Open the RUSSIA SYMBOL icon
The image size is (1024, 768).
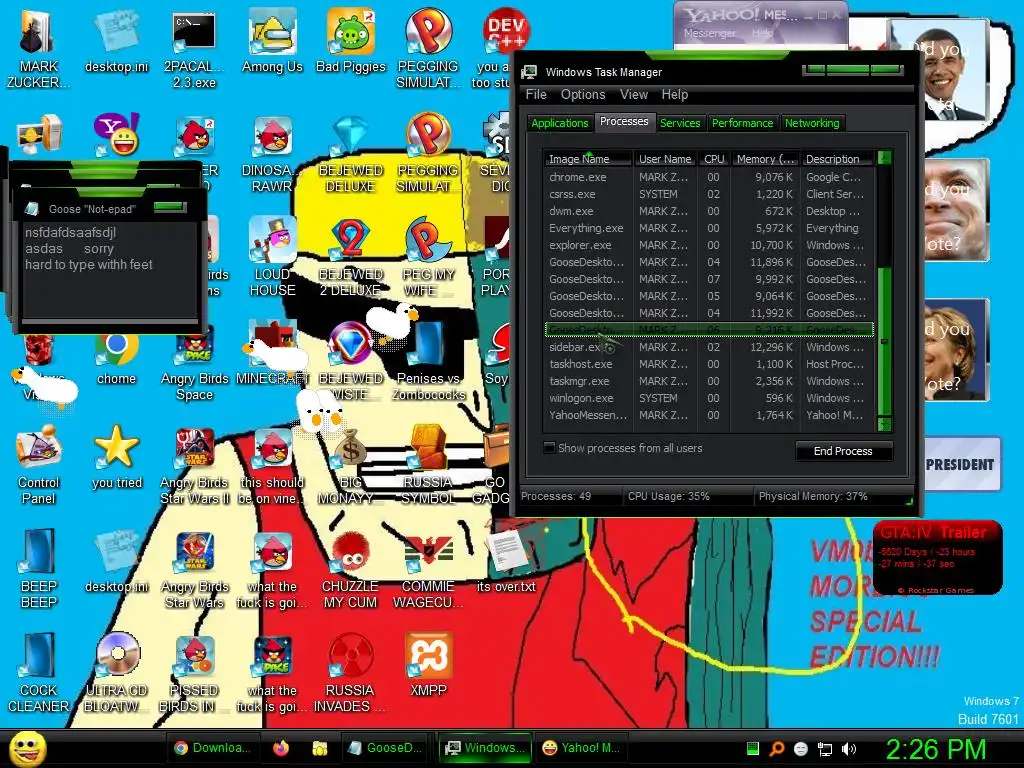tap(428, 465)
